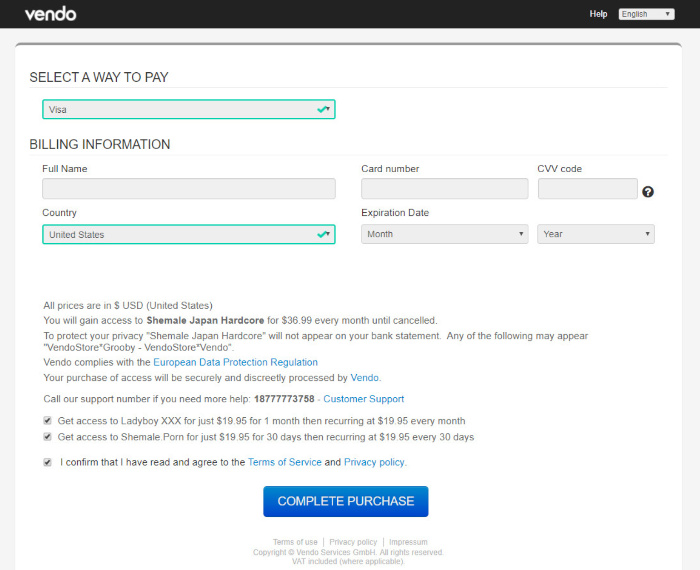This screenshot has width=700, height=570.
Task: Open the English language dropdown
Action: [x=646, y=14]
